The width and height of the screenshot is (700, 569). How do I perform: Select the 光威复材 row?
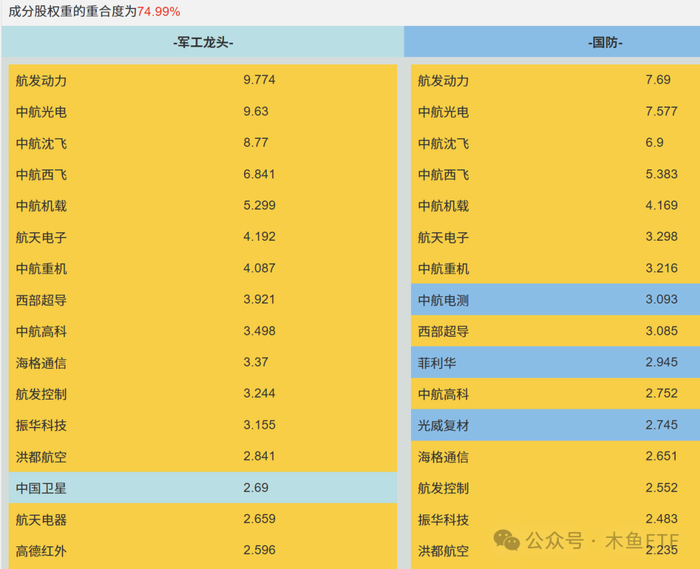(555, 425)
